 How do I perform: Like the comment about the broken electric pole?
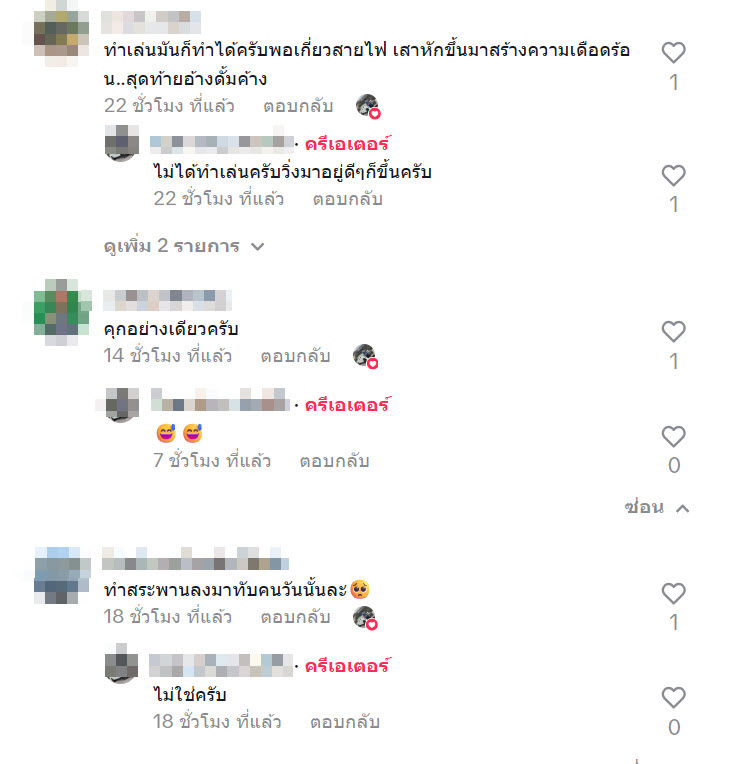click(x=674, y=53)
